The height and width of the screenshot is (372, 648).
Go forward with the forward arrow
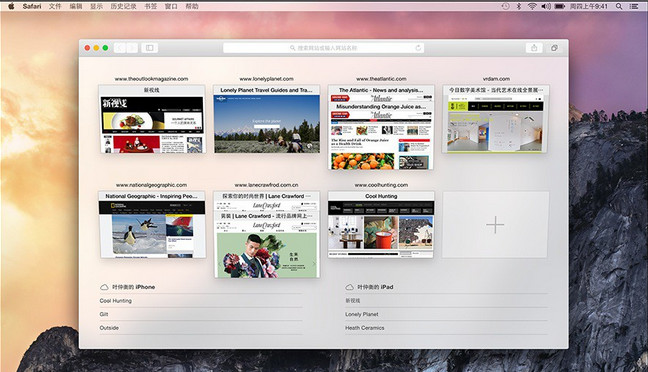coord(132,48)
